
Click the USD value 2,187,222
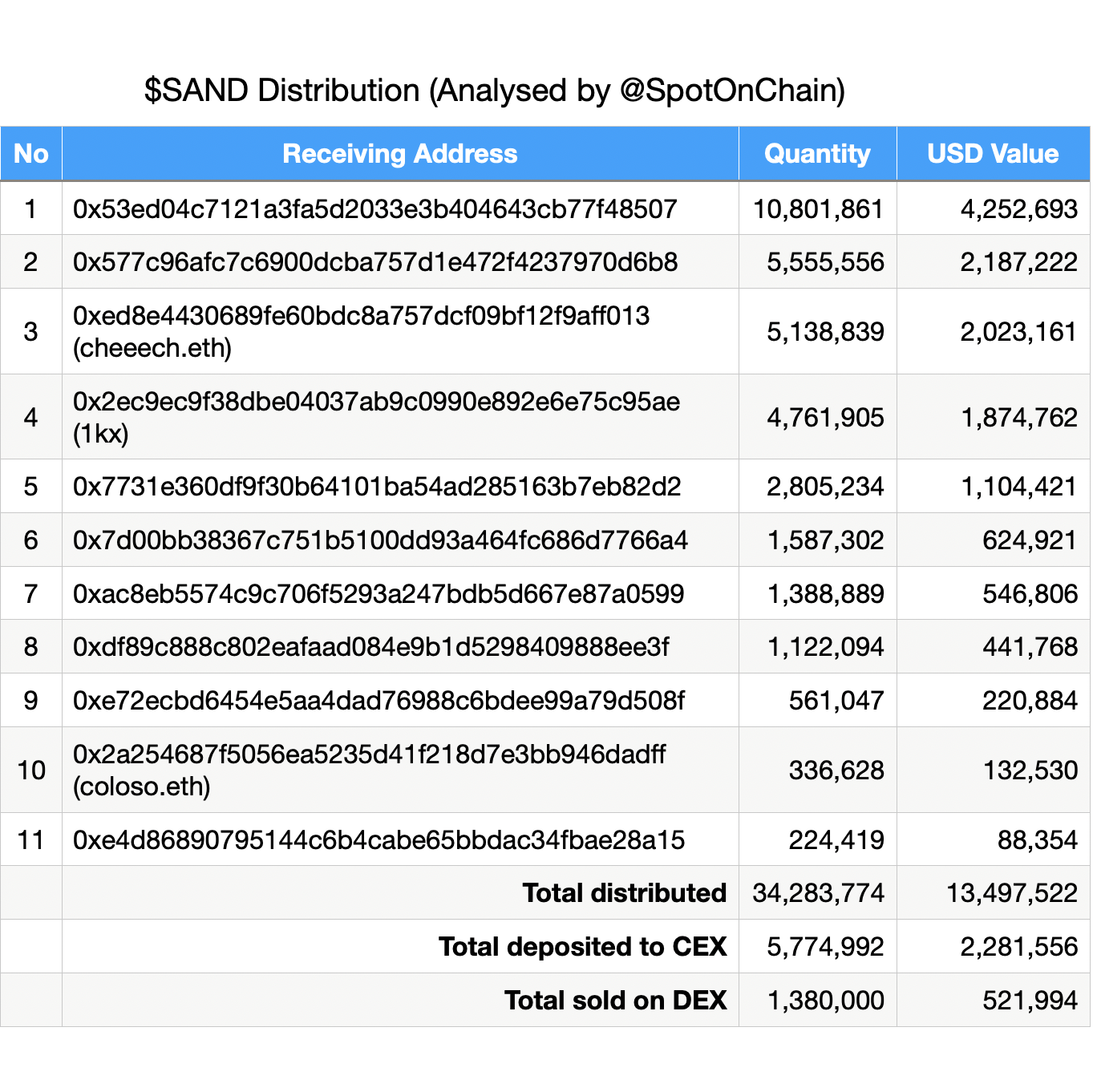pos(1018,262)
